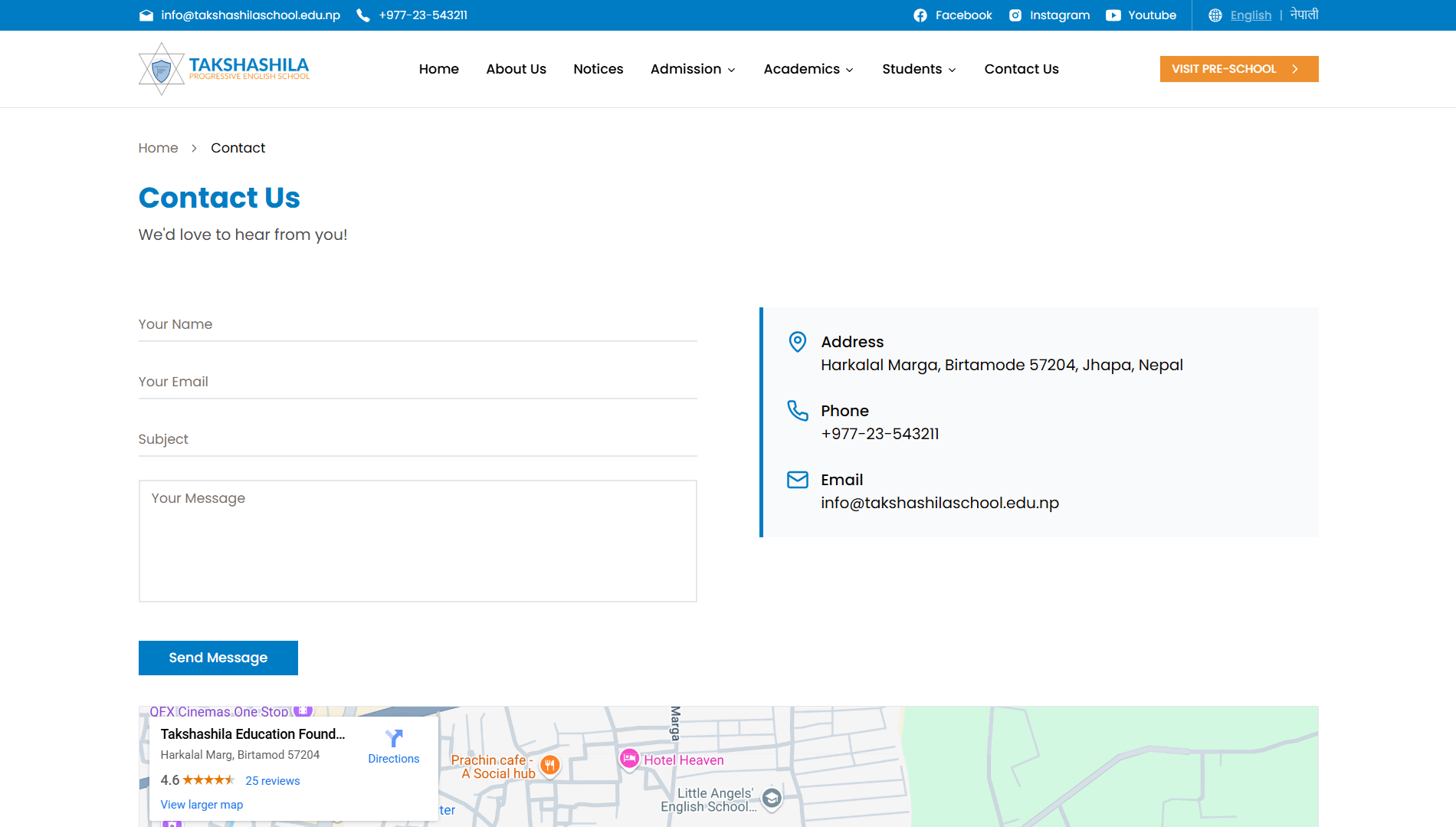Click the Youtube play icon

[x=1113, y=15]
